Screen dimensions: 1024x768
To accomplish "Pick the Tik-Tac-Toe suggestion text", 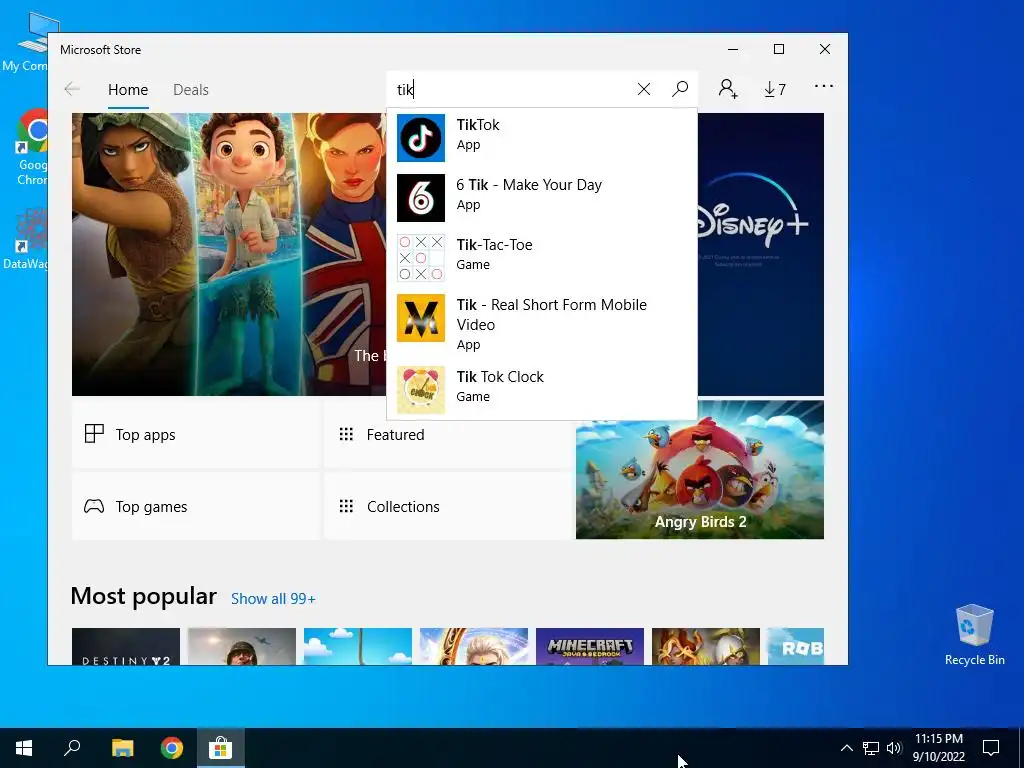I will 494,245.
